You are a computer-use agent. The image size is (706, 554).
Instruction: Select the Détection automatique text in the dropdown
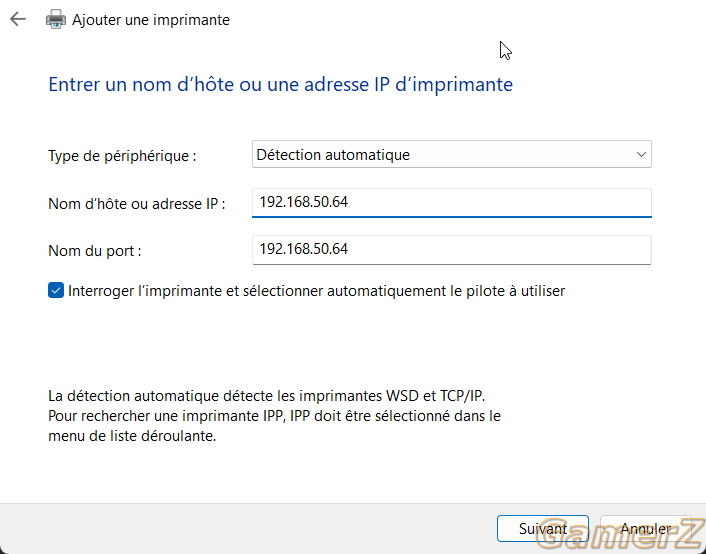pos(333,155)
